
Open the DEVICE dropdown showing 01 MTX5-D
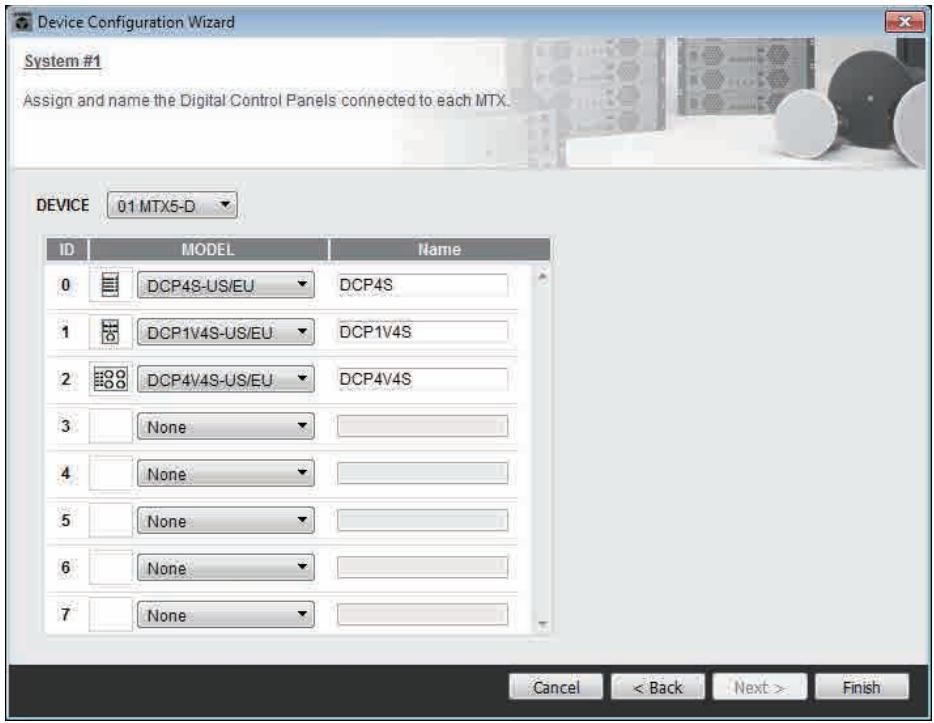[x=172, y=206]
